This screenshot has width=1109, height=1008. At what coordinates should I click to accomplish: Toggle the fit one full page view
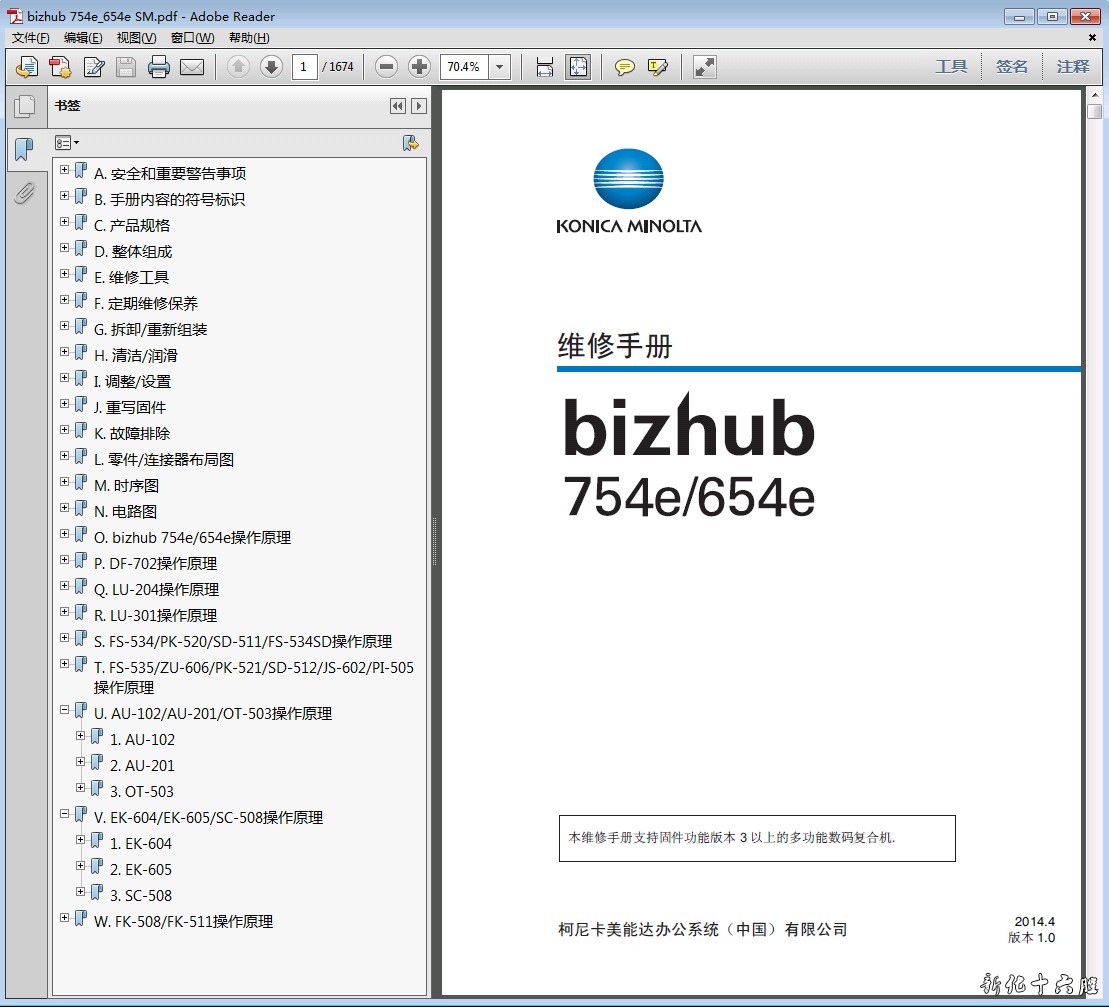click(x=578, y=67)
